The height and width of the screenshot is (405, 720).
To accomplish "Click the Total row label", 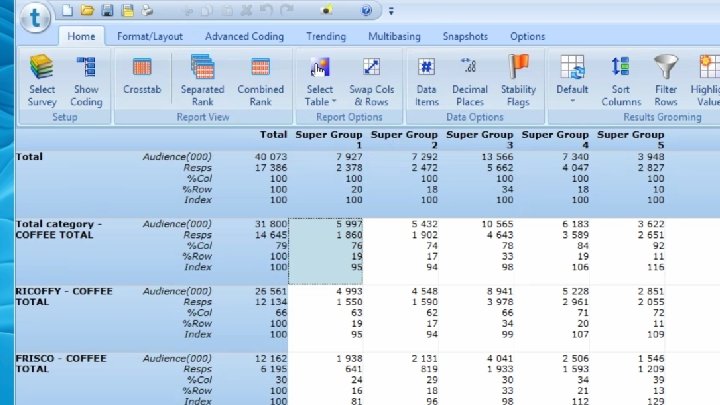I will coord(29,157).
